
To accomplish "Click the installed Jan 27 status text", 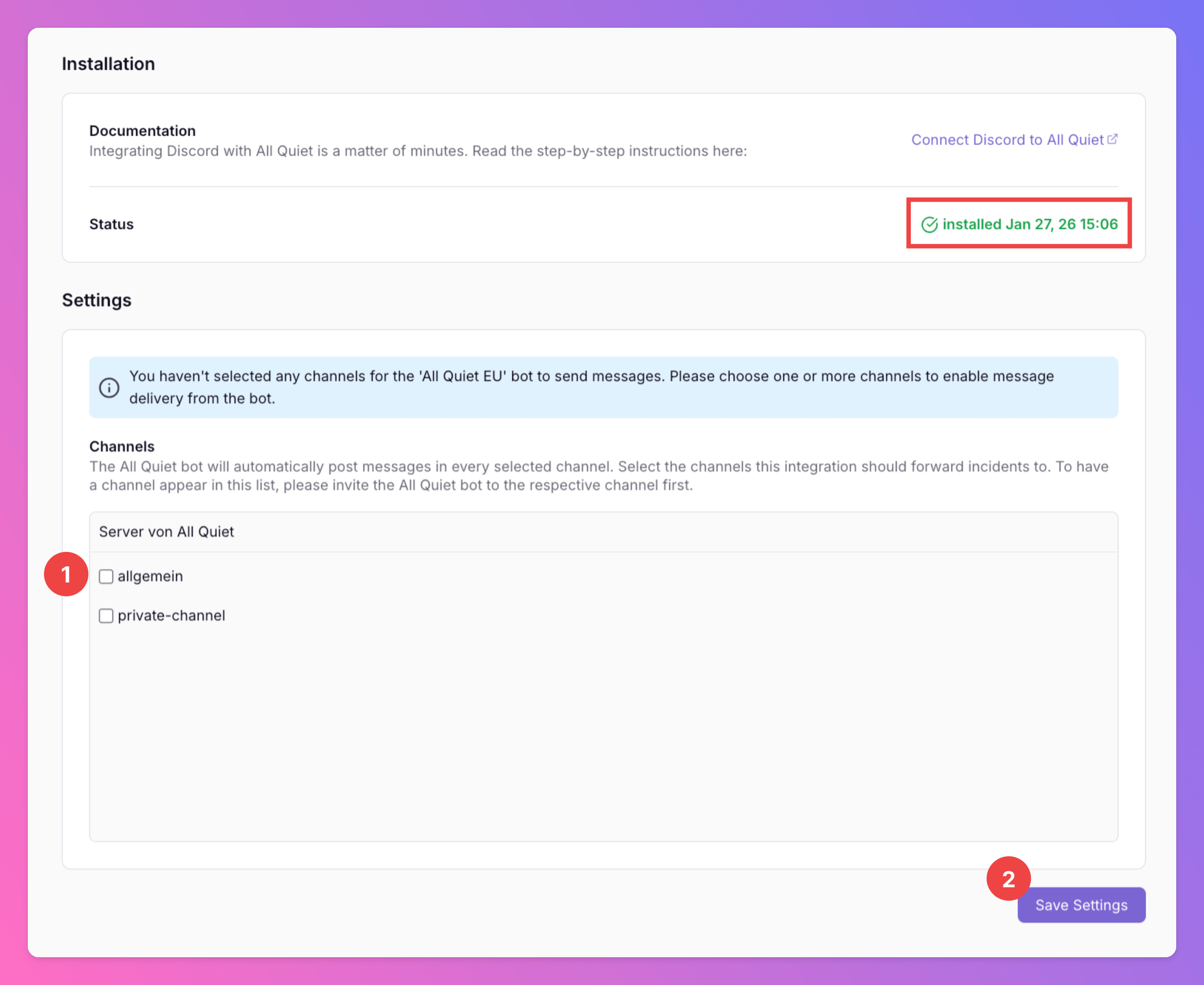I will pos(1030,224).
